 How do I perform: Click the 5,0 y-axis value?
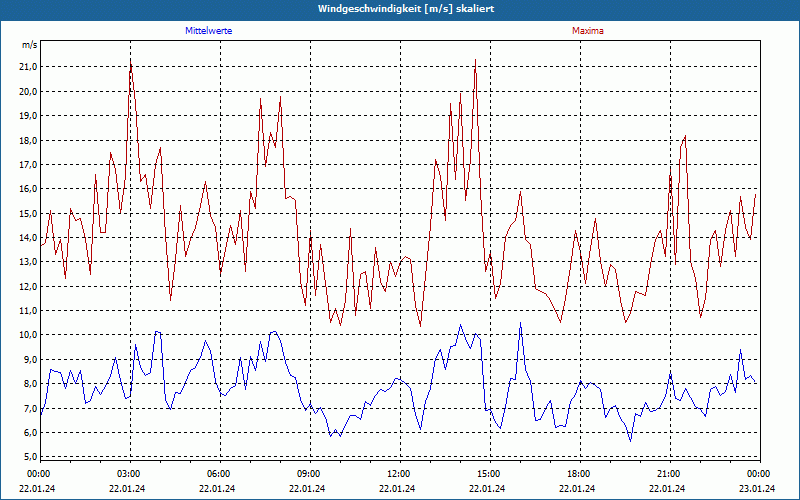point(31,457)
